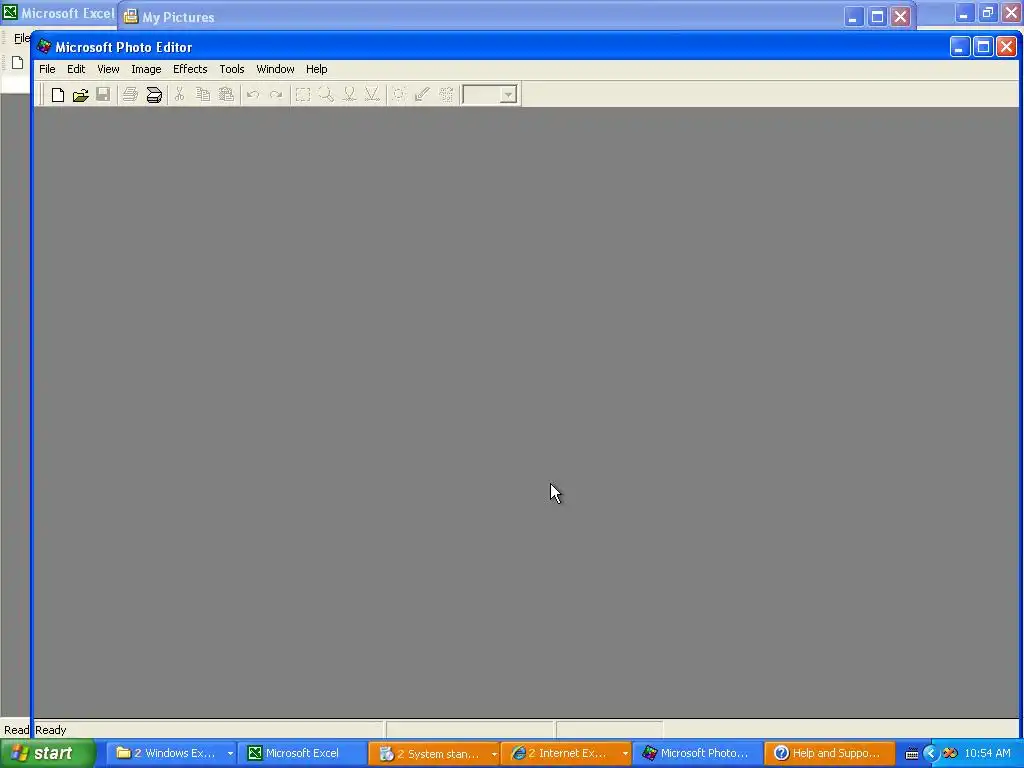Close the My Pictures window
The width and height of the screenshot is (1024, 768).
pyautogui.click(x=901, y=17)
